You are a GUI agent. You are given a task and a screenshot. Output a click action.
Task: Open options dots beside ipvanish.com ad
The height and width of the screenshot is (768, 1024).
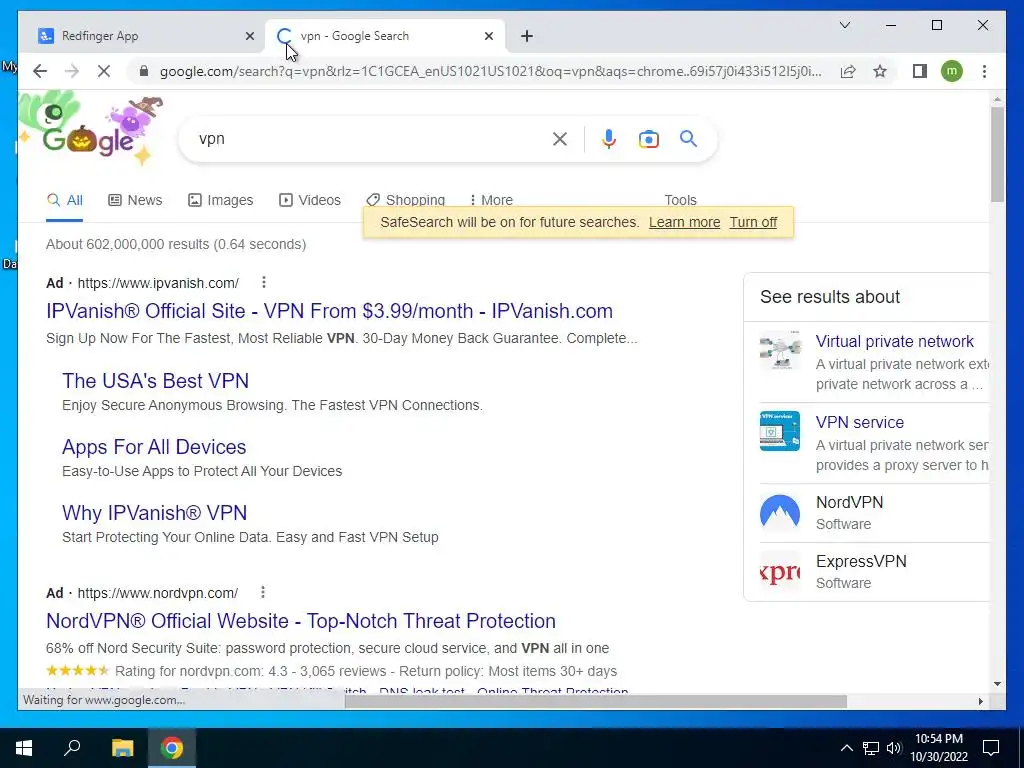pos(264,282)
